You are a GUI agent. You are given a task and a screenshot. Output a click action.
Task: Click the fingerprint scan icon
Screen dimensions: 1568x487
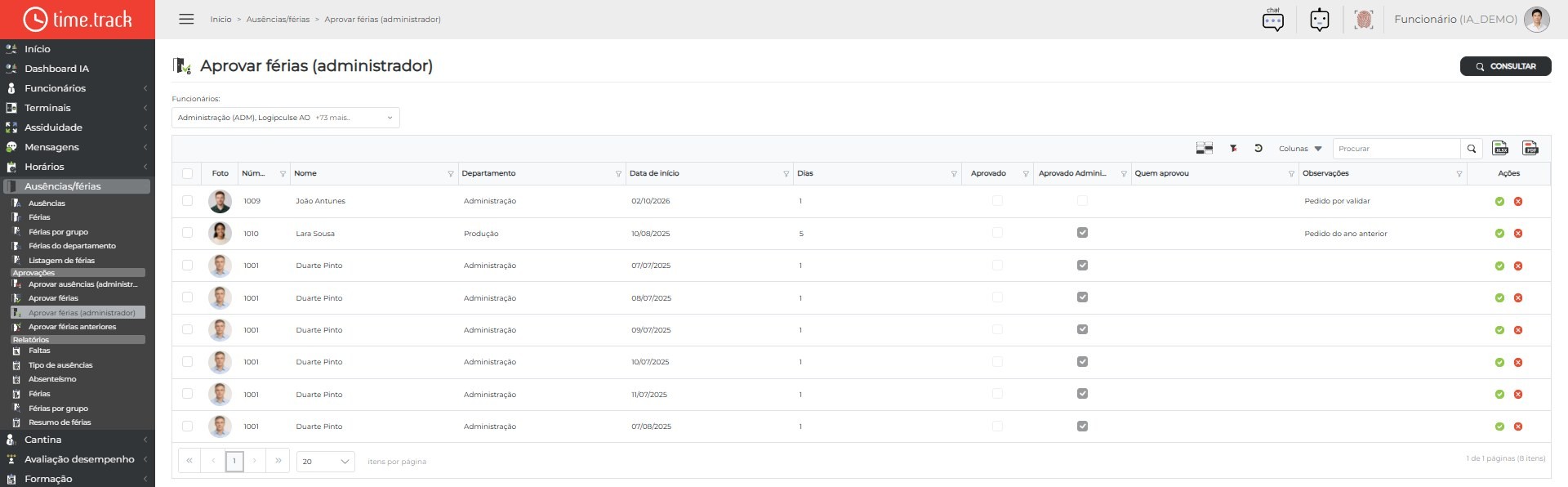(1363, 20)
